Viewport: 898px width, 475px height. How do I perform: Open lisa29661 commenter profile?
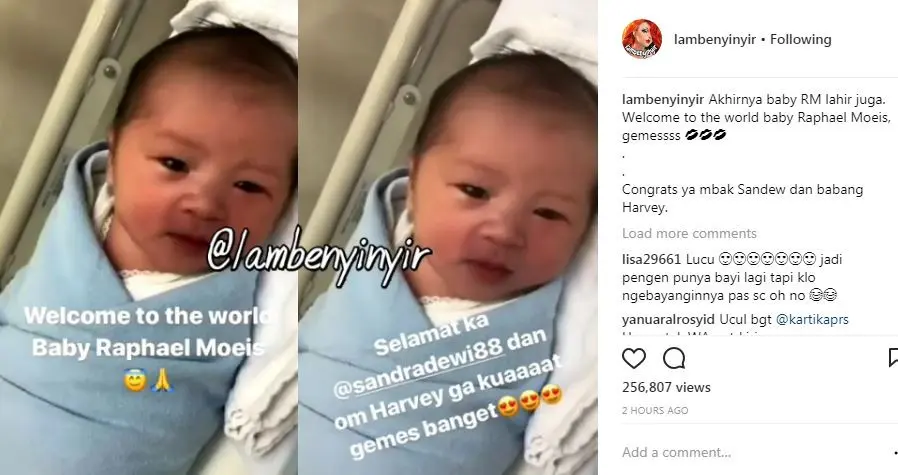[651, 259]
